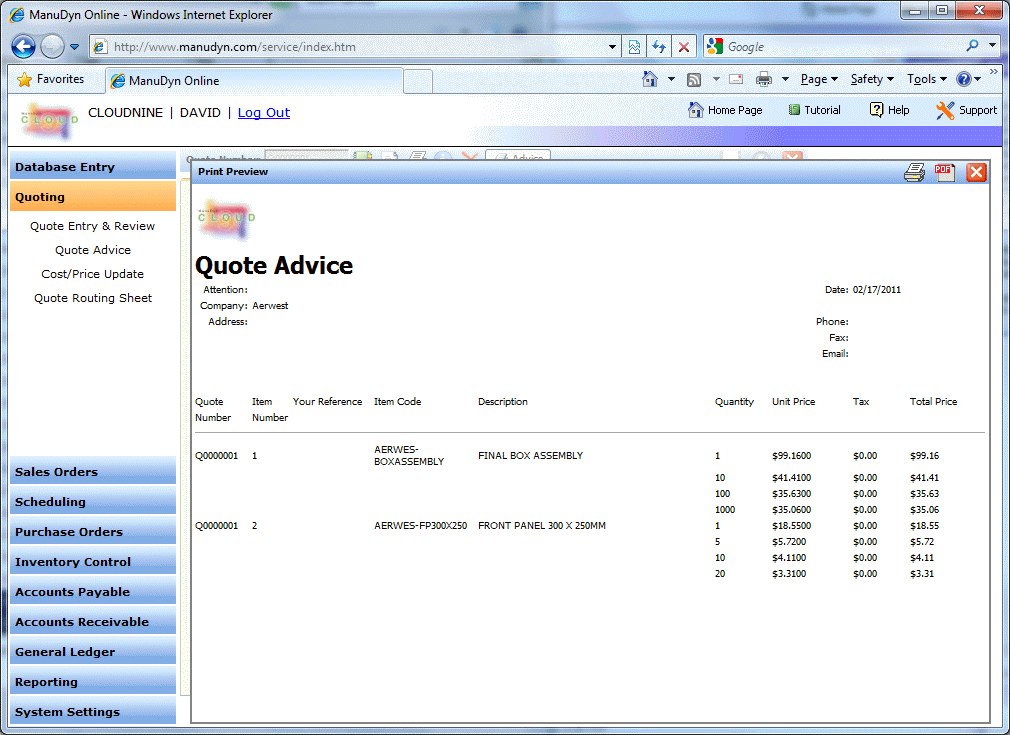Expand the address bar URL dropdown
Screen dimensions: 1010x735
pyautogui.click(x=613, y=47)
